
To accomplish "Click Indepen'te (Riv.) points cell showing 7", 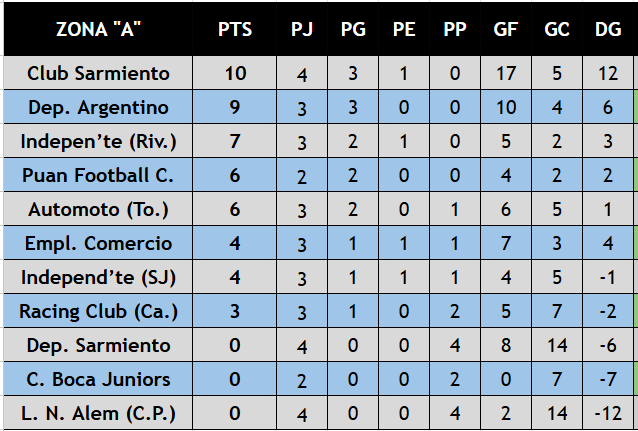I will (x=235, y=141).
